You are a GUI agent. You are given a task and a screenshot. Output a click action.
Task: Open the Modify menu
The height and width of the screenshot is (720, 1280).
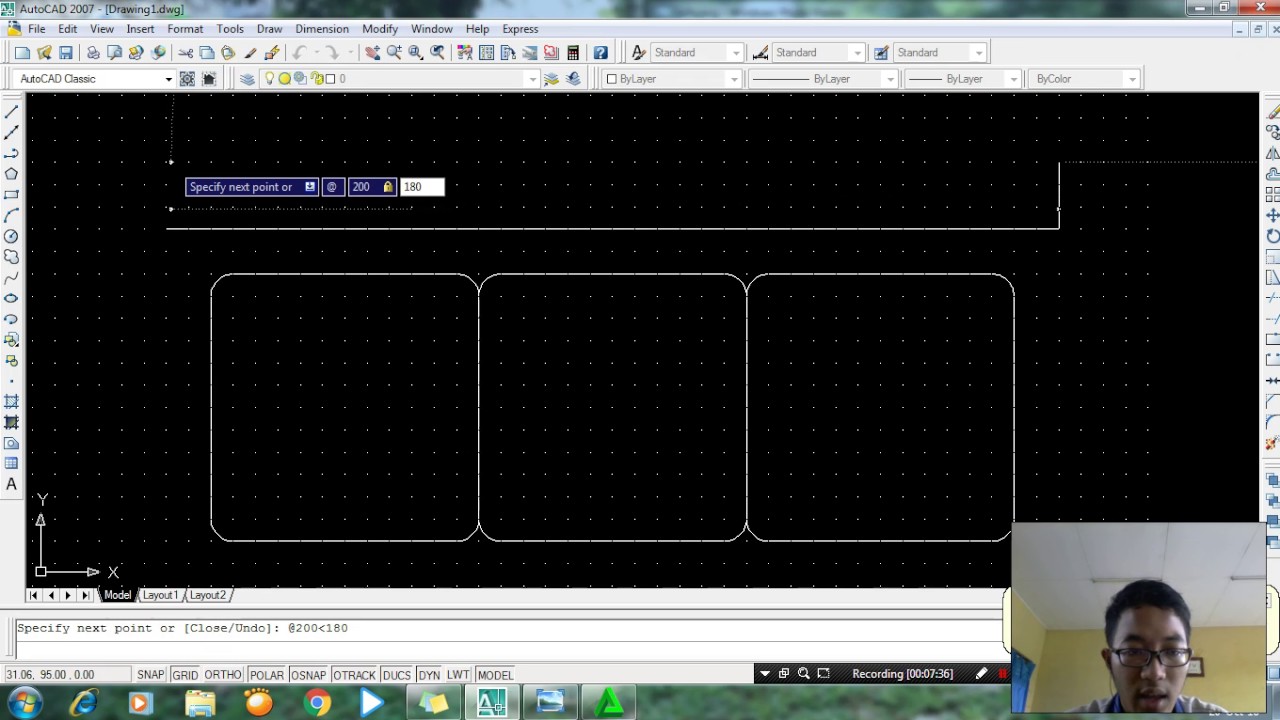point(380,29)
